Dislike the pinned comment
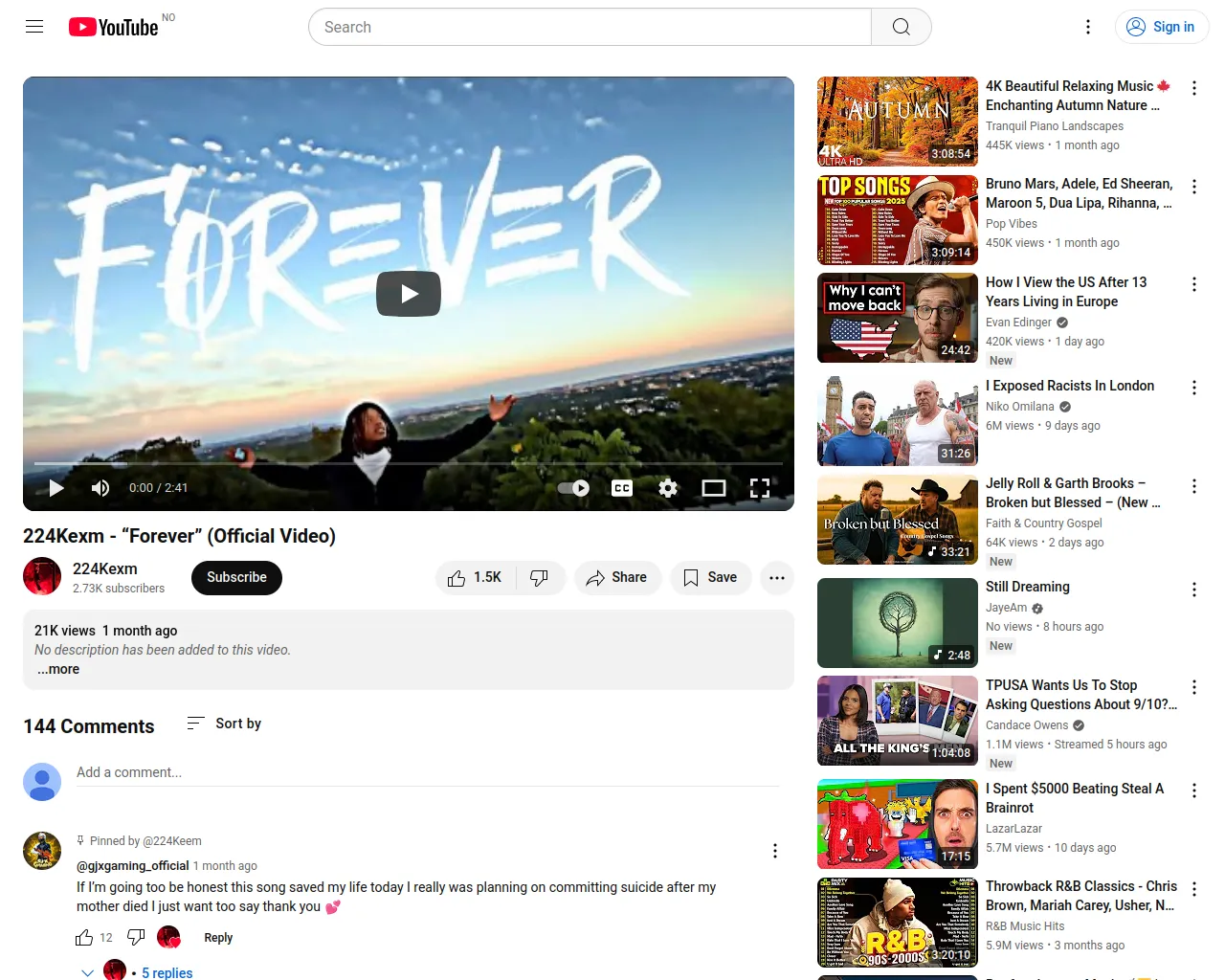Image resolution: width=1225 pixels, height=980 pixels. tap(136, 938)
